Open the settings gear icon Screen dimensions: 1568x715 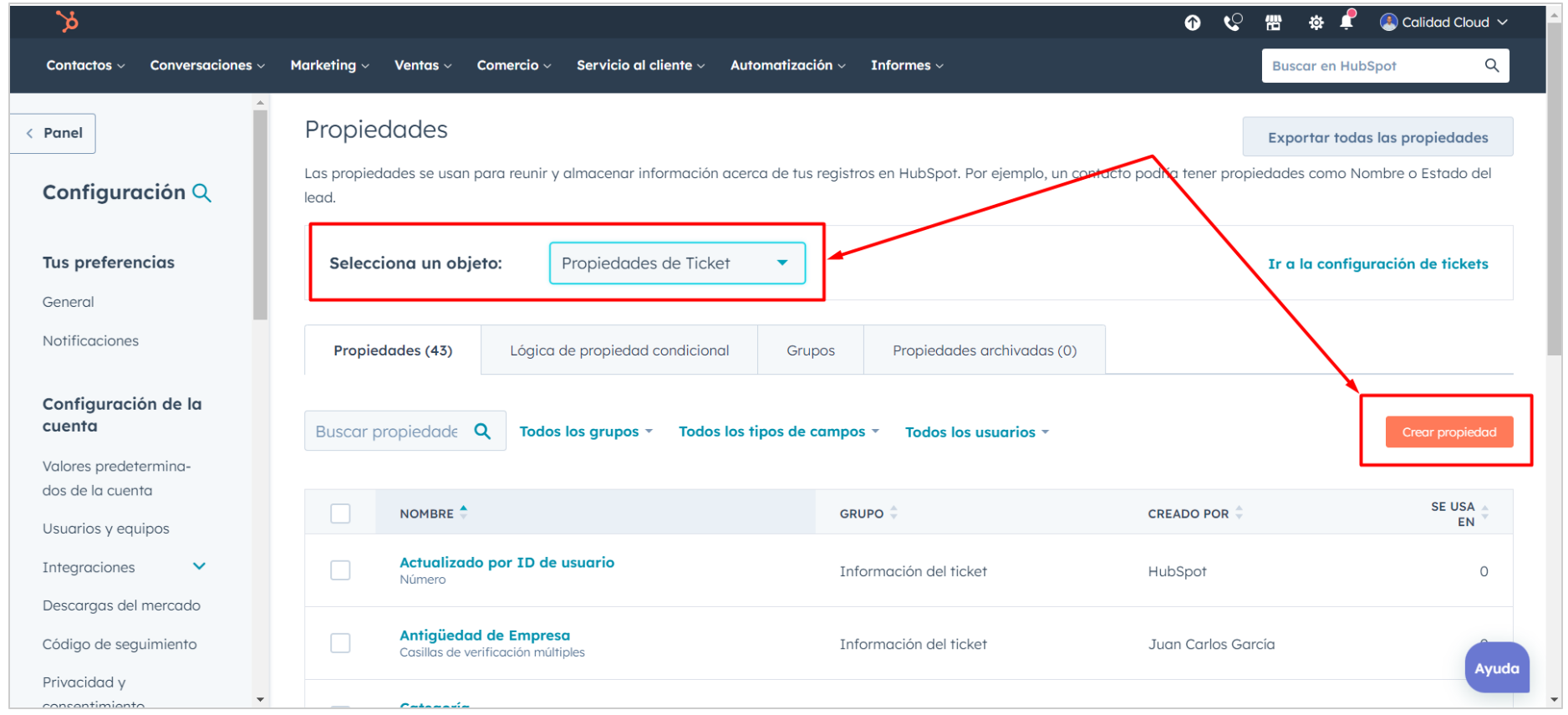[x=1316, y=23]
